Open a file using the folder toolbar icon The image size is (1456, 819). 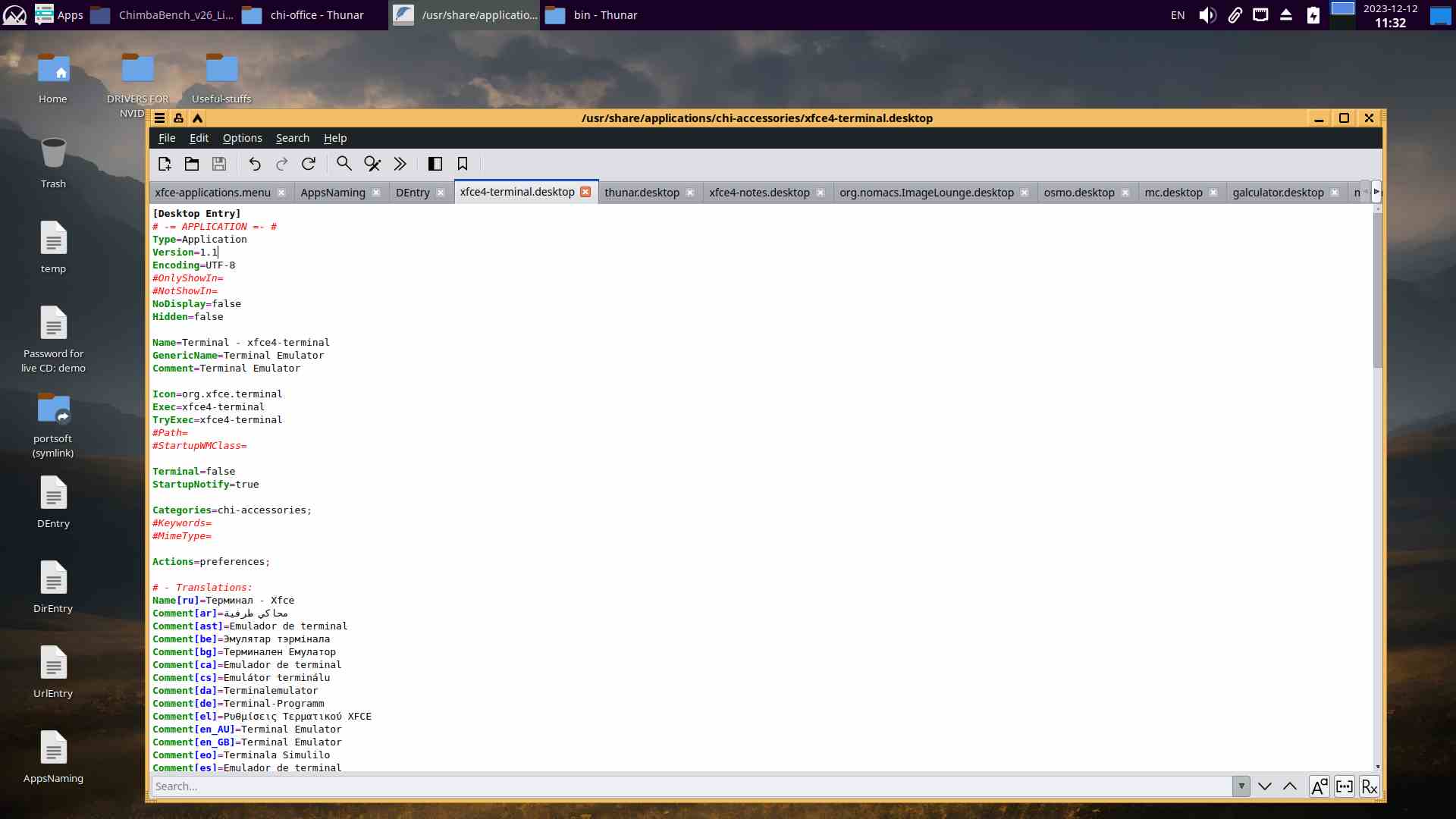192,164
